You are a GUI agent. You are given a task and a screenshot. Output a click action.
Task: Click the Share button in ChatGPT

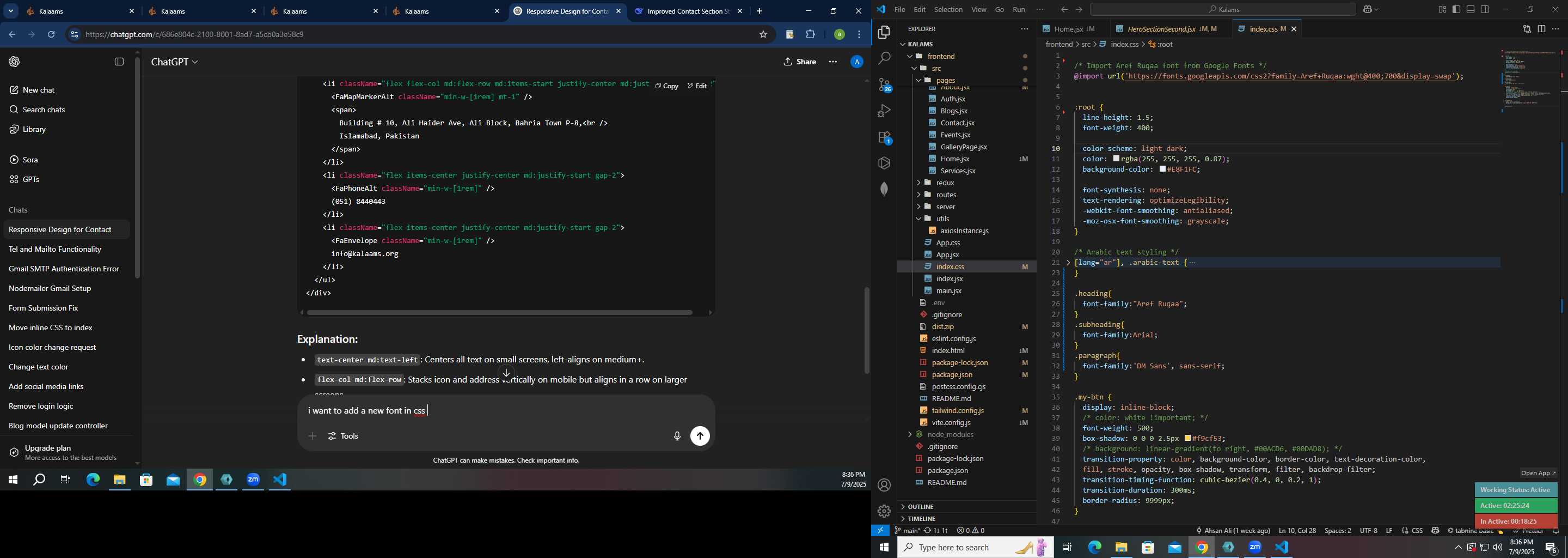pyautogui.click(x=800, y=62)
